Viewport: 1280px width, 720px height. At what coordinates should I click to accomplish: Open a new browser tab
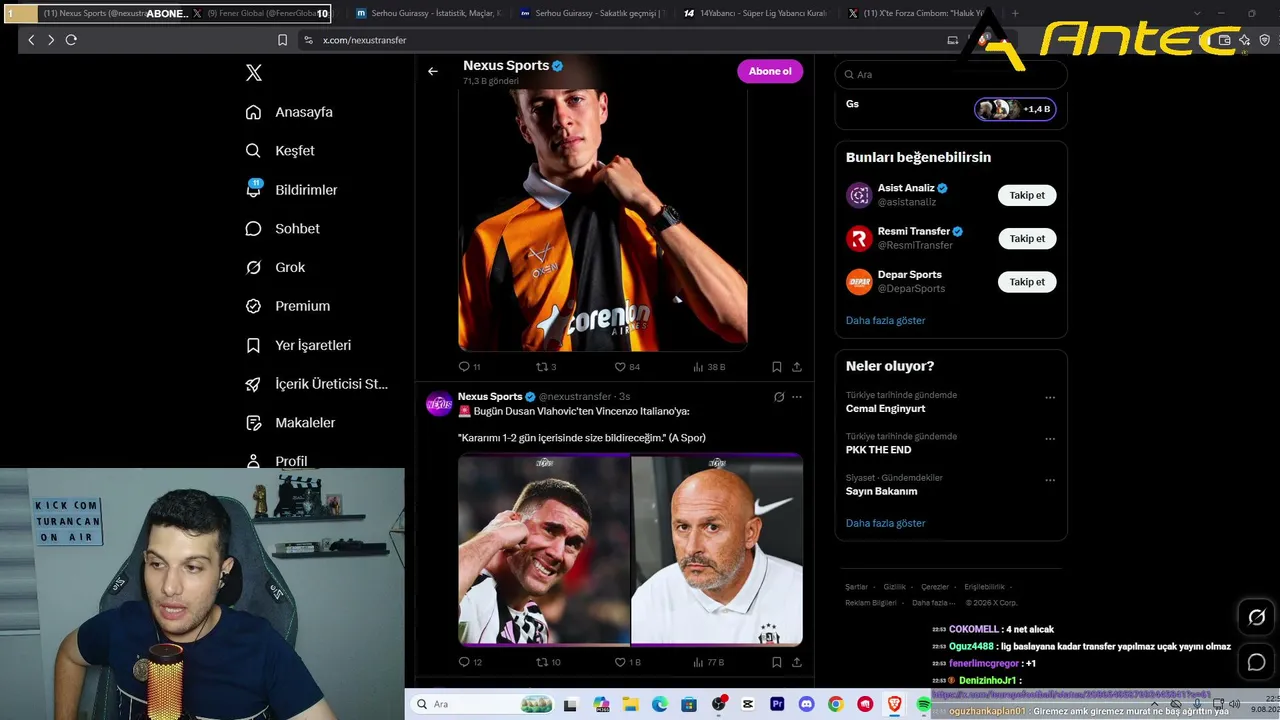click(1015, 14)
